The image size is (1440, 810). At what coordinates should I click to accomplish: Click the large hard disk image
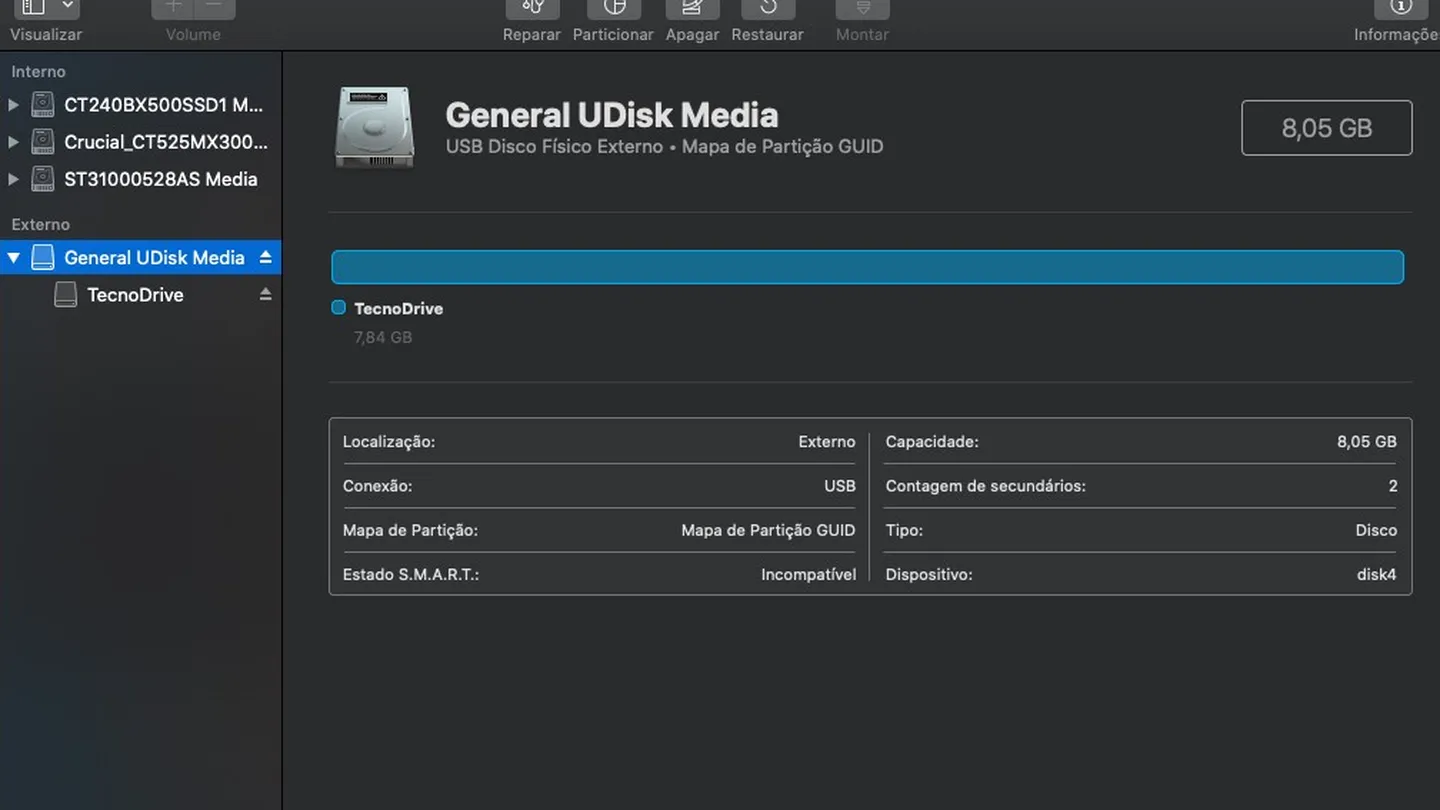tap(374, 127)
